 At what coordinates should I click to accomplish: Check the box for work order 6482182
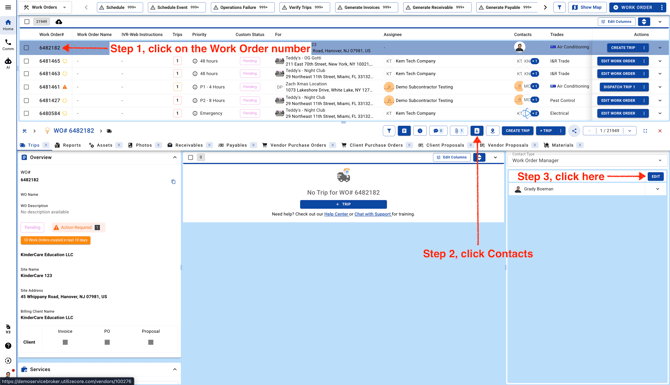coord(26,48)
